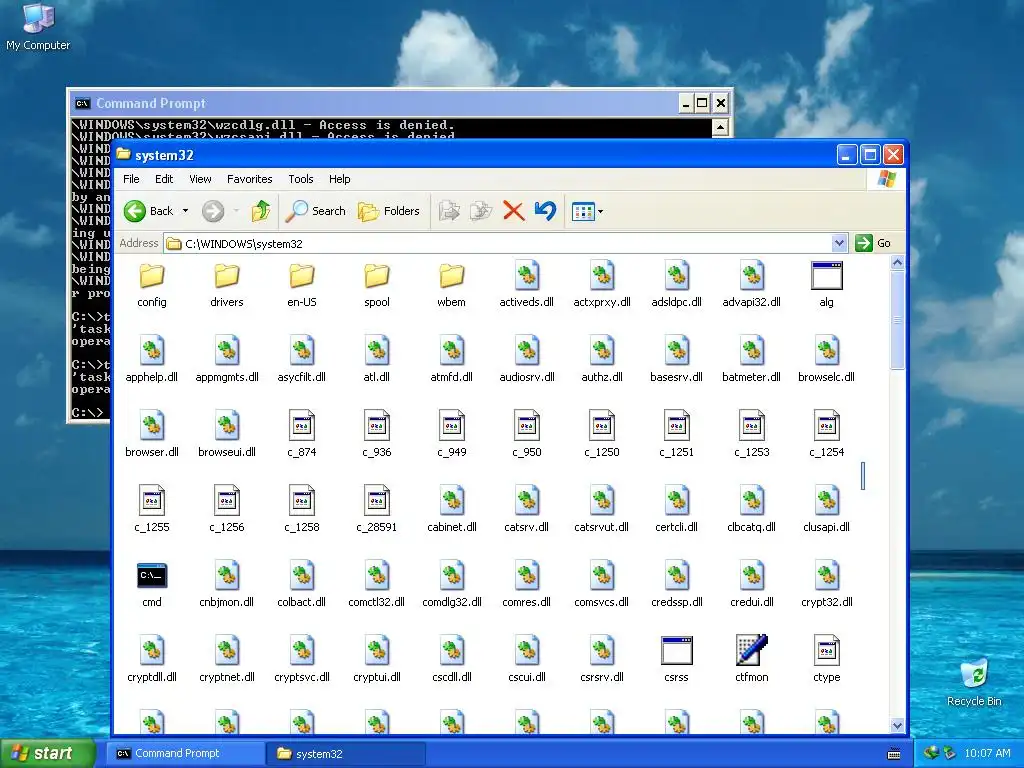Open the File menu

[x=131, y=179]
